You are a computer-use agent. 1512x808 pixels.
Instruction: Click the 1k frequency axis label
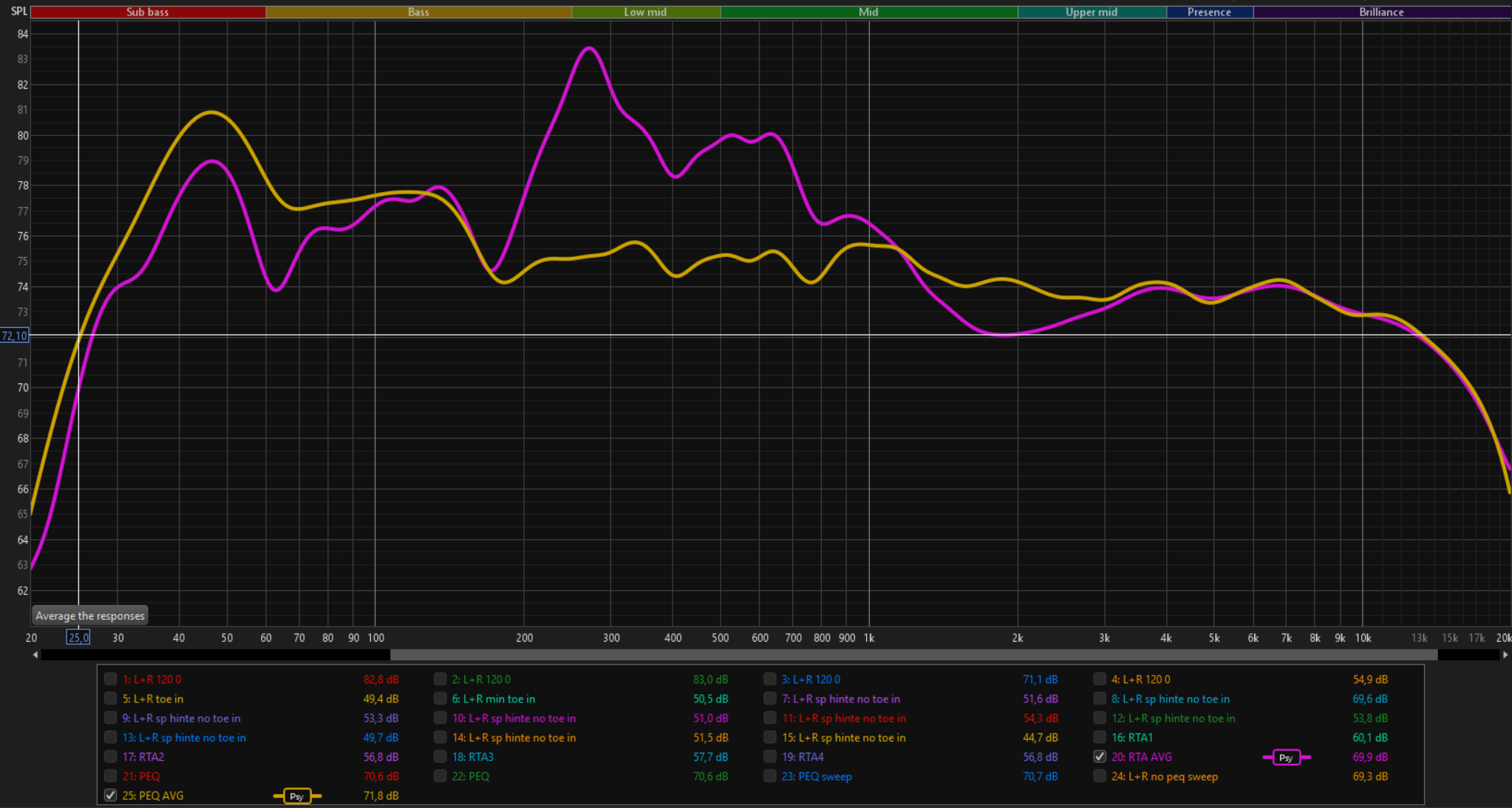pos(869,637)
